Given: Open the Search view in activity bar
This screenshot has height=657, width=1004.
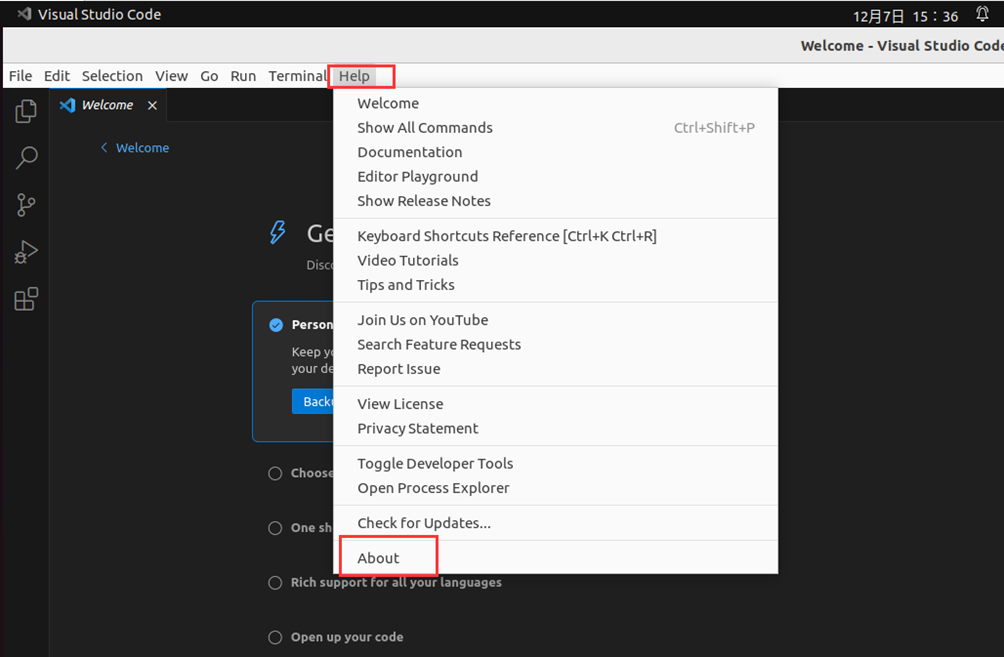Looking at the screenshot, I should coord(26,158).
